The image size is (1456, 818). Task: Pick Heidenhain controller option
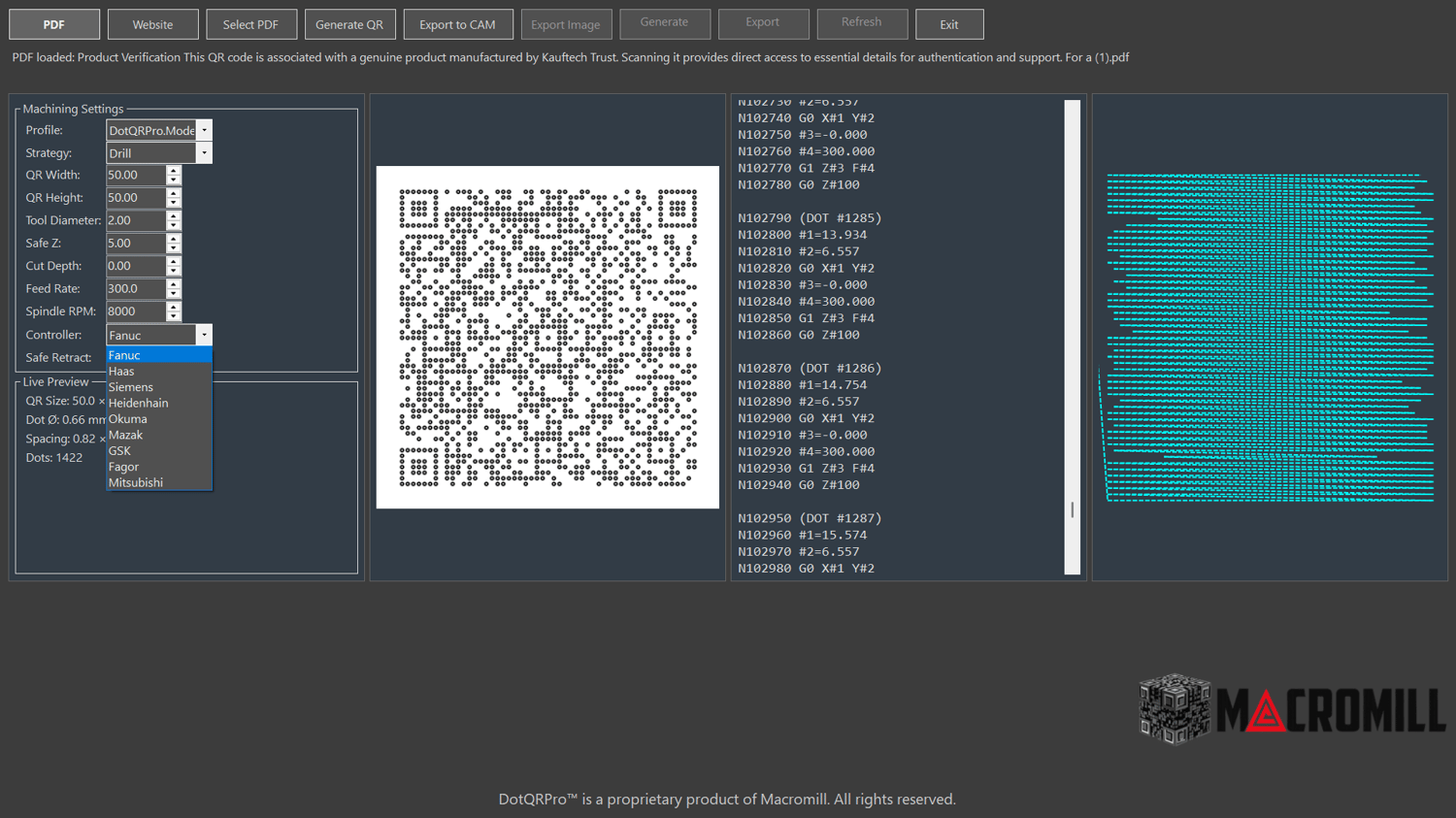coord(158,404)
